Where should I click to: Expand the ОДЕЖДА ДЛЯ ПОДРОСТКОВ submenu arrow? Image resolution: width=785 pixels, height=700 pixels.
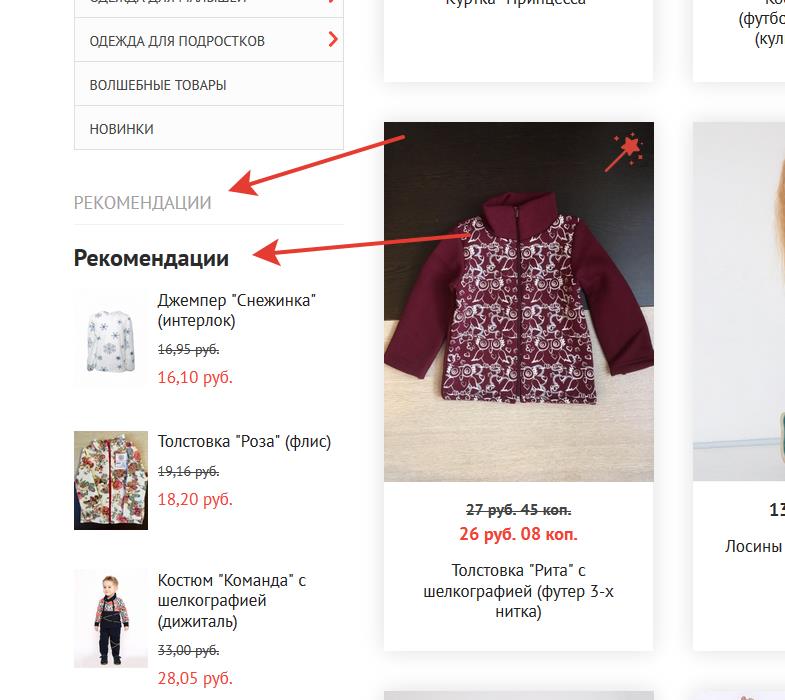[x=333, y=40]
